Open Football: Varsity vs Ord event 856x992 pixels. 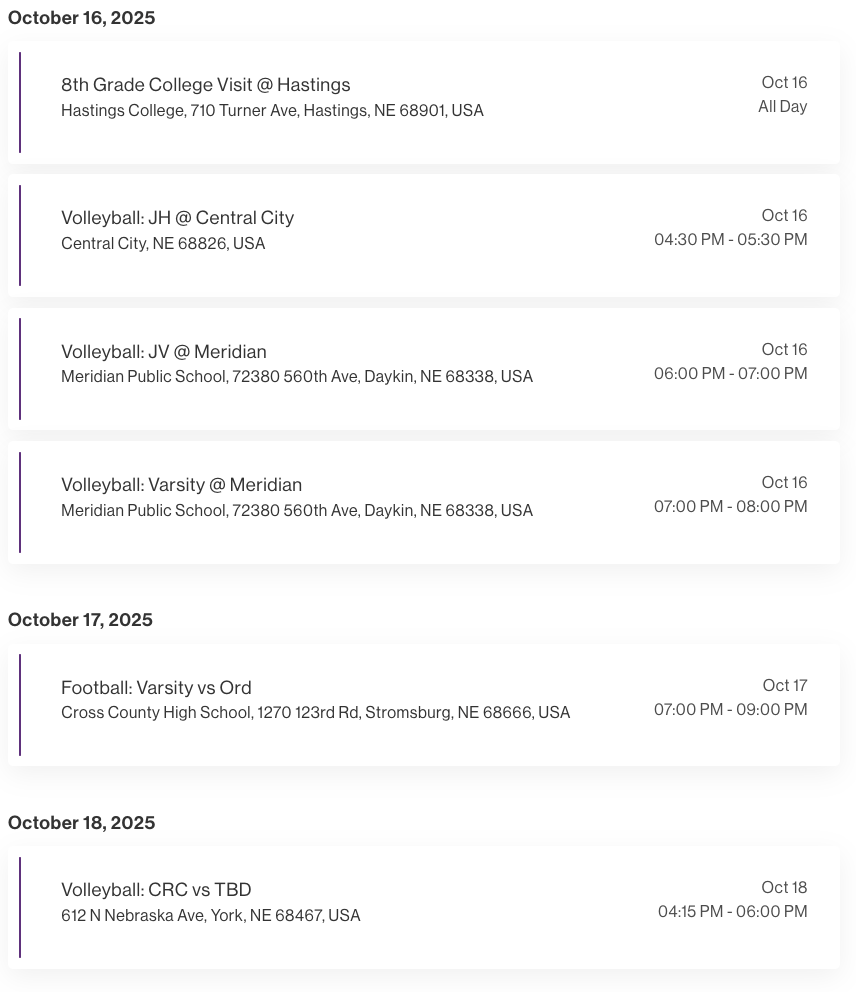(x=156, y=688)
